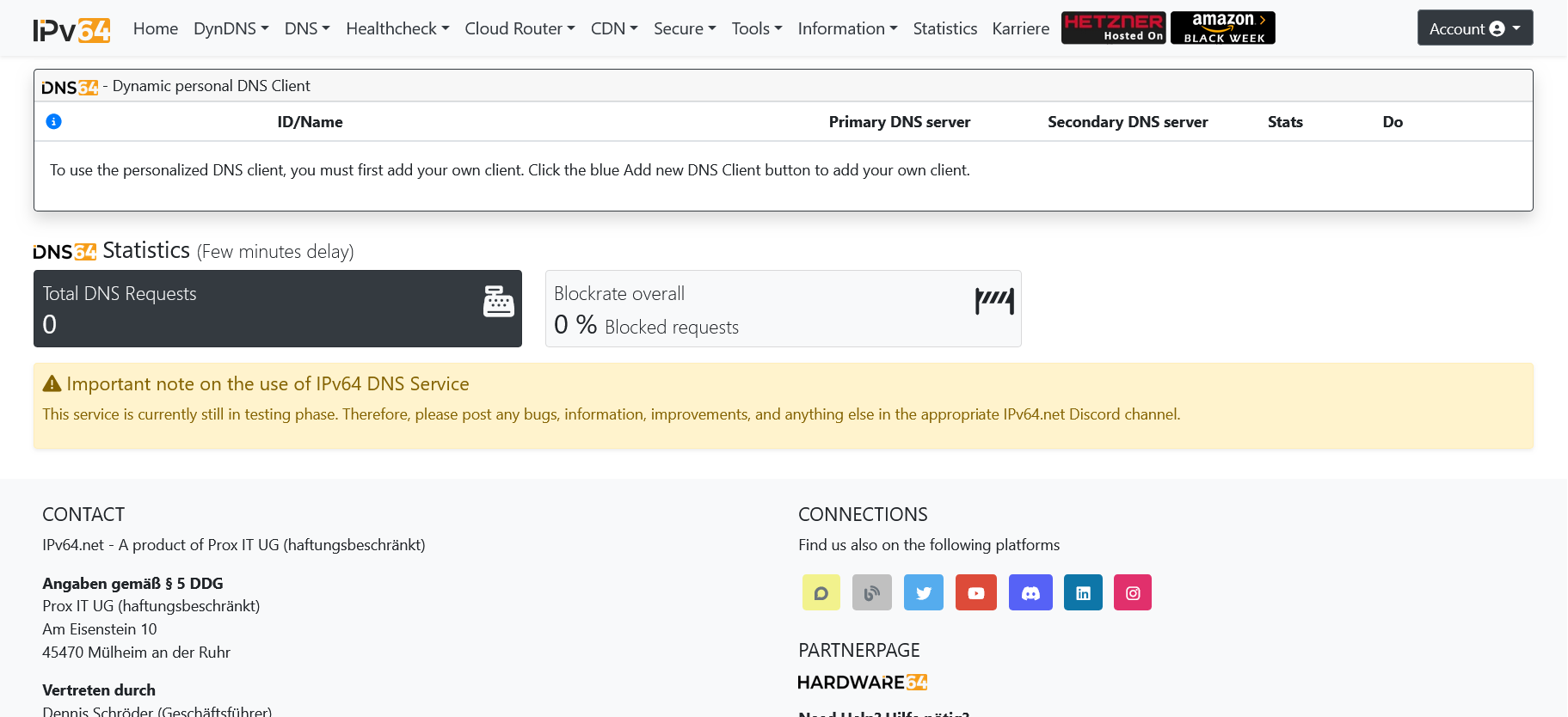Click the blue info icon in table header

click(x=53, y=121)
